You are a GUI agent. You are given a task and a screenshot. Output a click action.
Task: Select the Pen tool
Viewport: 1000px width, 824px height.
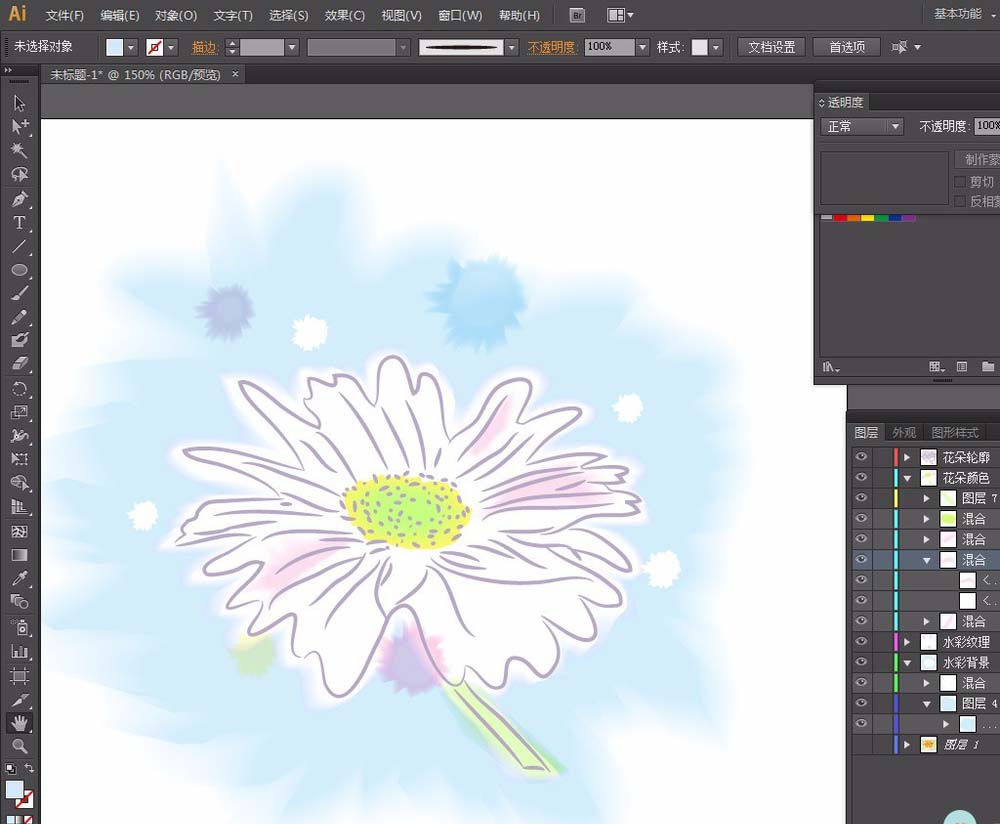coord(19,199)
